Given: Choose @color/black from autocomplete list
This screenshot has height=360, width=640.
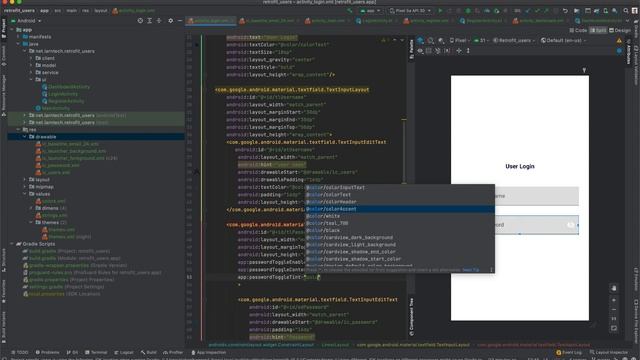Looking at the screenshot, I should pyautogui.click(x=400, y=230).
